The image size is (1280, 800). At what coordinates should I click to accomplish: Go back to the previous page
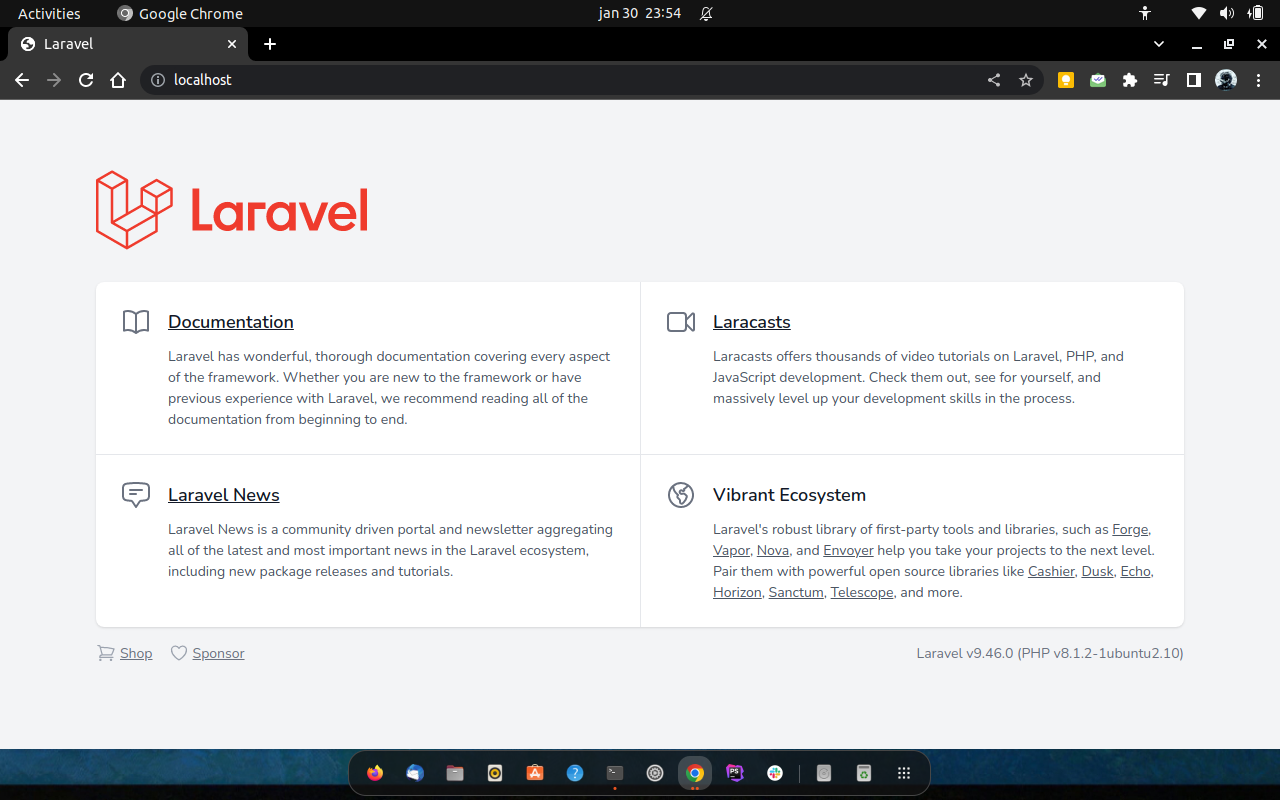coord(22,80)
